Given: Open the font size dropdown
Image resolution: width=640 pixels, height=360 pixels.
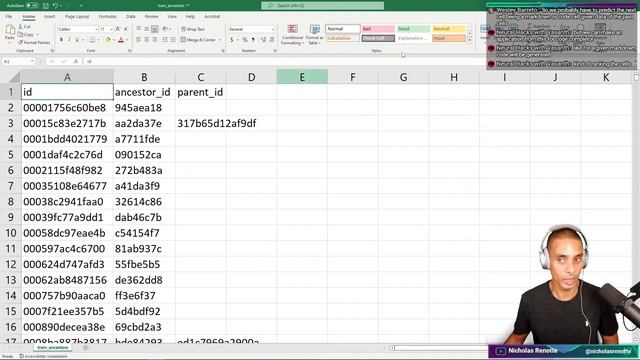Looking at the screenshot, I should [111, 29].
